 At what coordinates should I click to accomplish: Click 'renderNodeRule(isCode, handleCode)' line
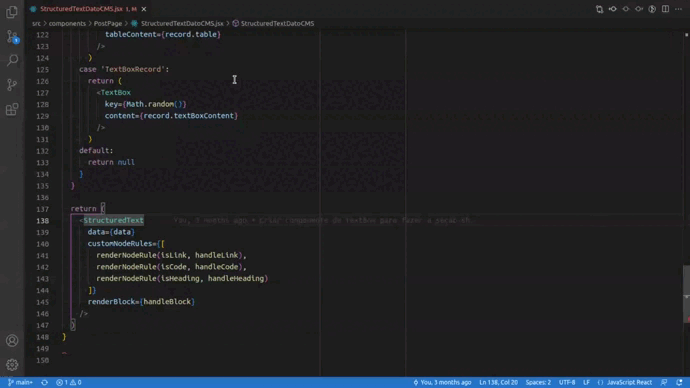[x=171, y=267]
